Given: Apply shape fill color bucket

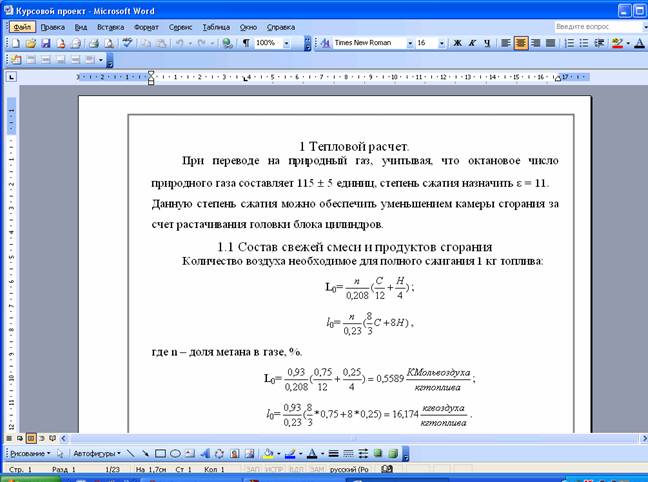Looking at the screenshot, I should (268, 453).
